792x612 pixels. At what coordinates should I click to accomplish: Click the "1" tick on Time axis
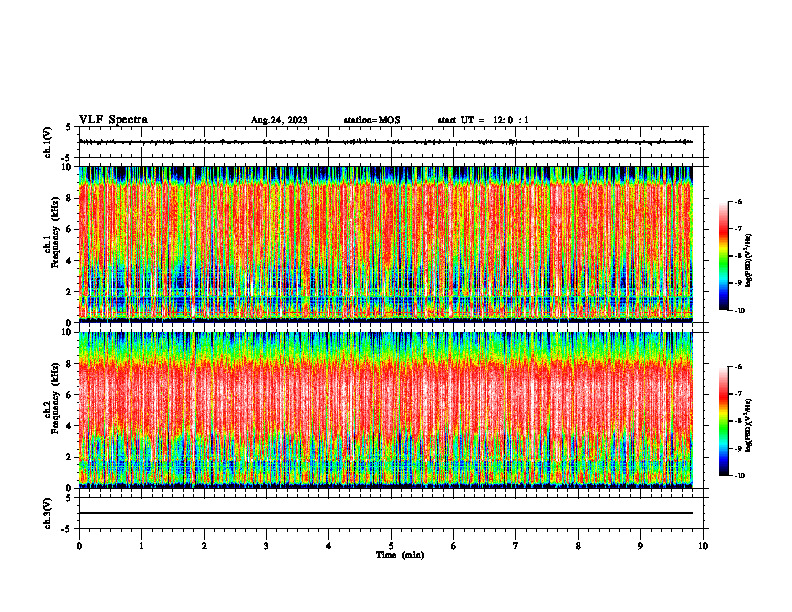tap(141, 546)
